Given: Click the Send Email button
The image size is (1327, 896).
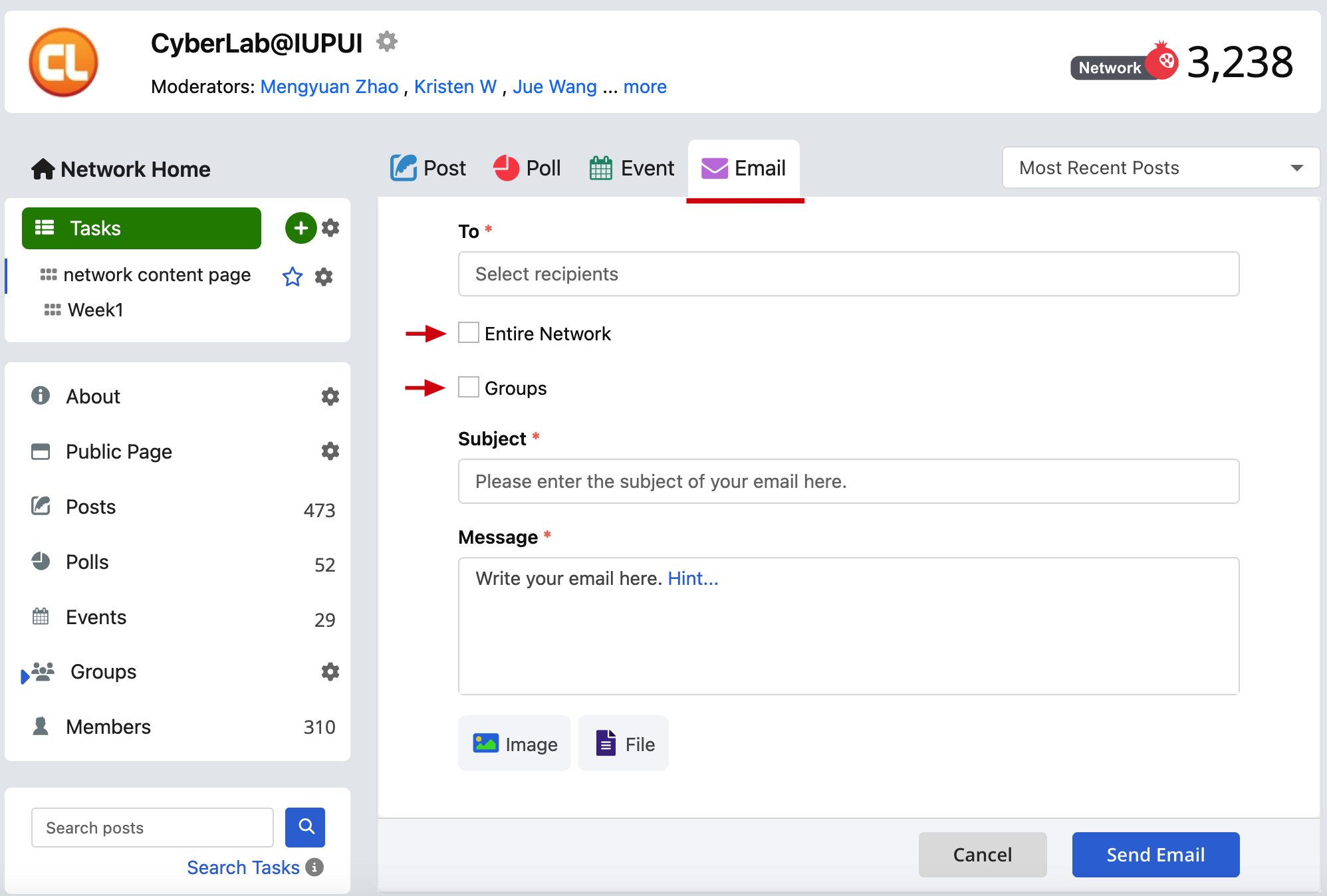Looking at the screenshot, I should tap(1155, 854).
